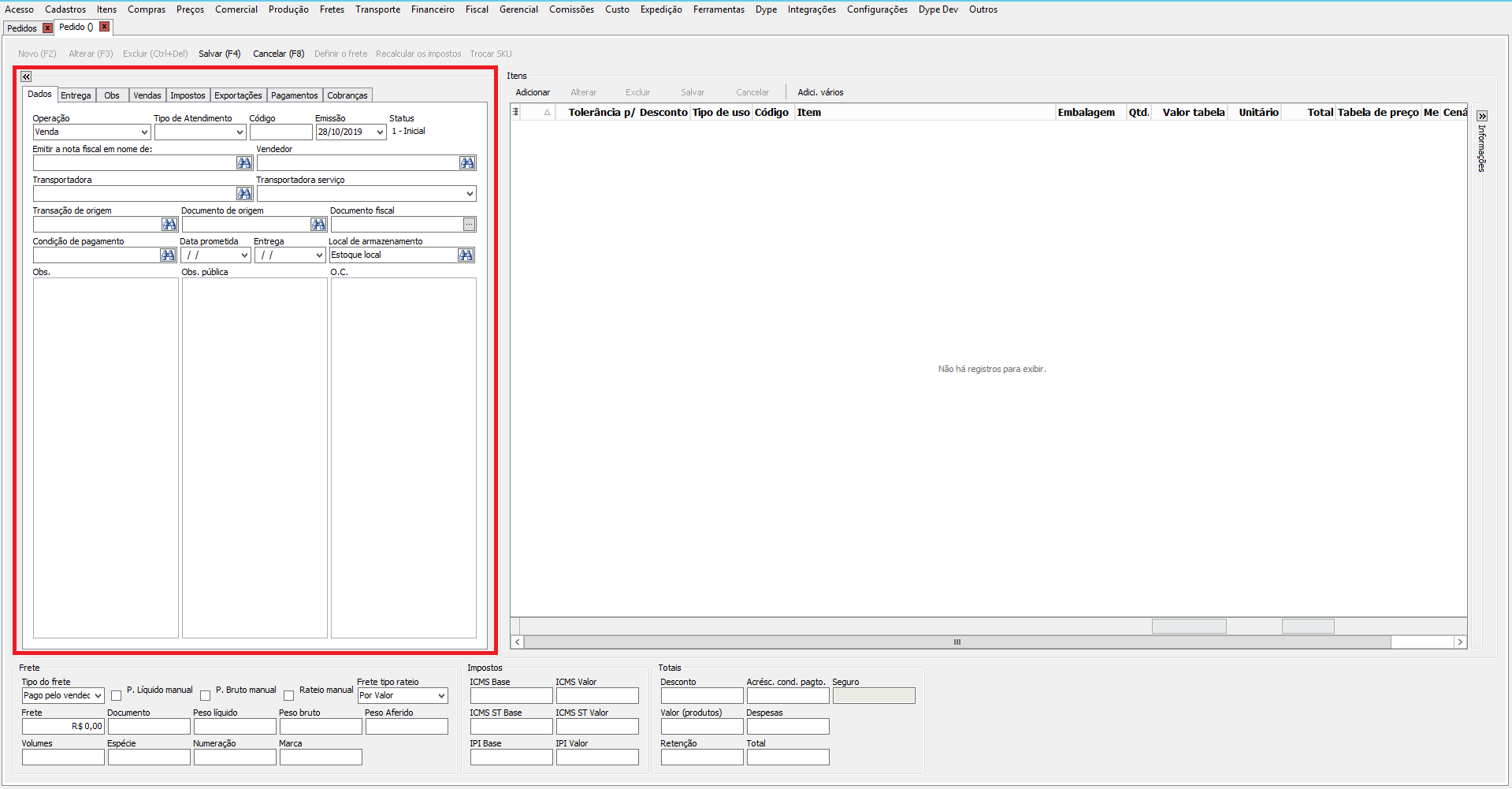Open the Vendedor search binoculars
This screenshot has width=1512, height=789.
(467, 163)
